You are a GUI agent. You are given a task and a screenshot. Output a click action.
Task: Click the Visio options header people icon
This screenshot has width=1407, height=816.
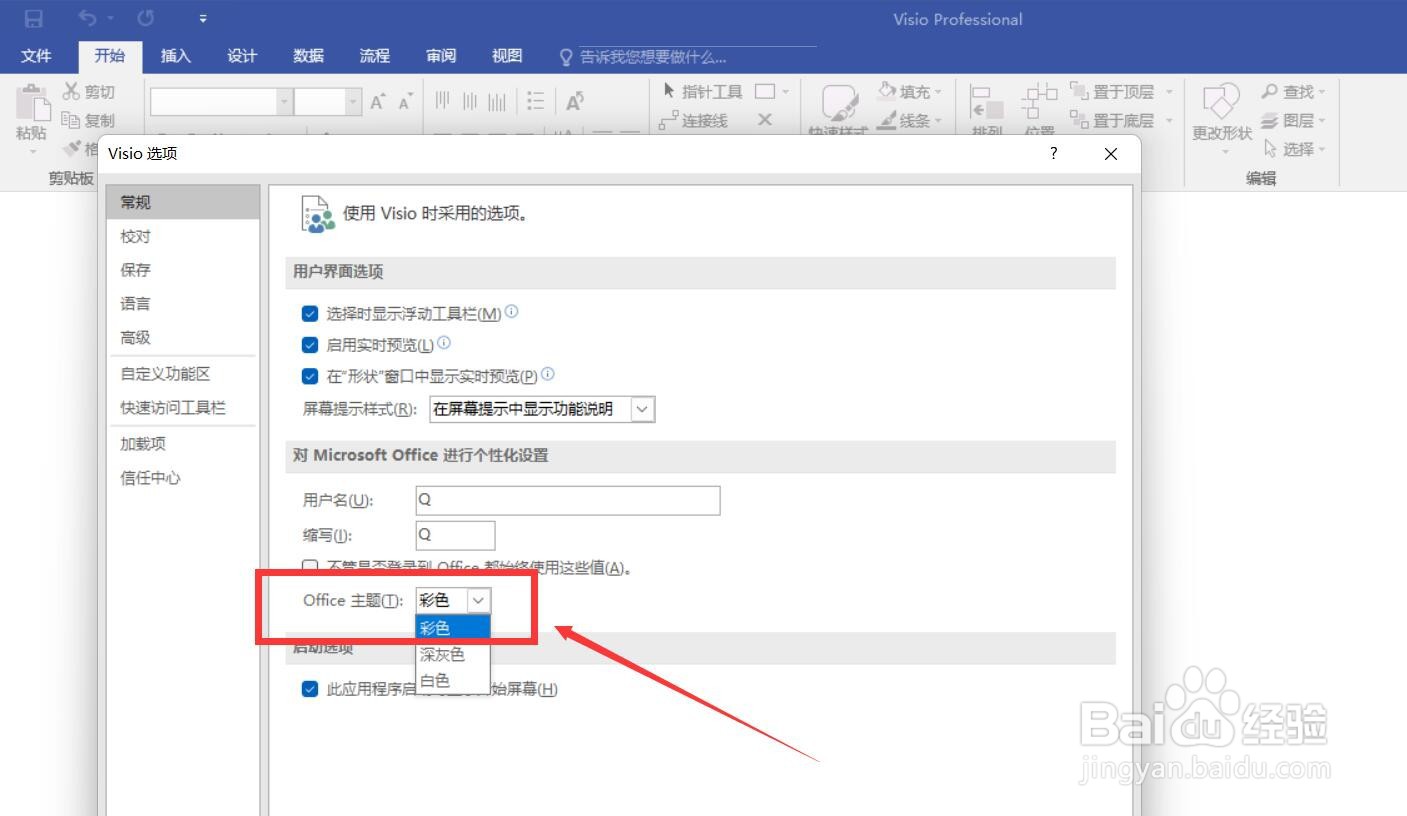(x=318, y=214)
